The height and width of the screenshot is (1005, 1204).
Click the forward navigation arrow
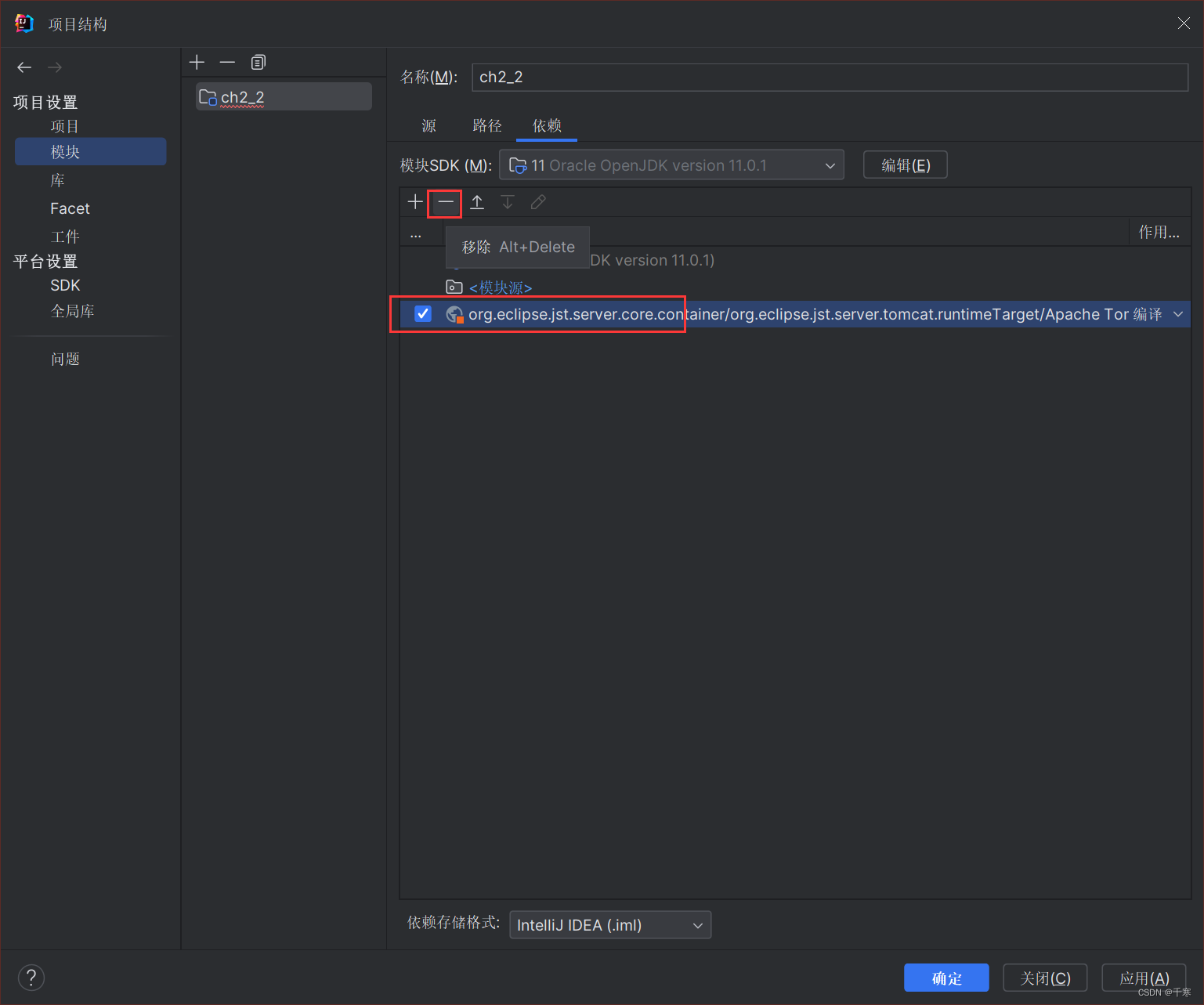tap(55, 67)
